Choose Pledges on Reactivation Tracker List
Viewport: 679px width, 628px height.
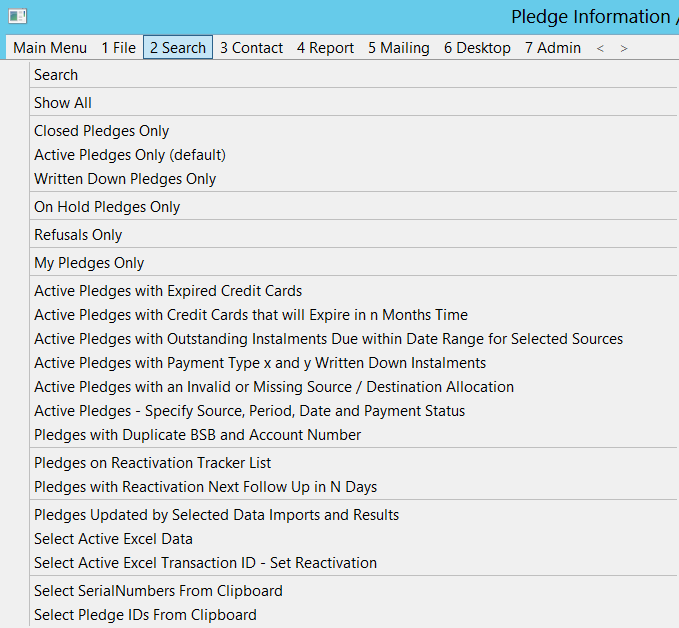[152, 463]
